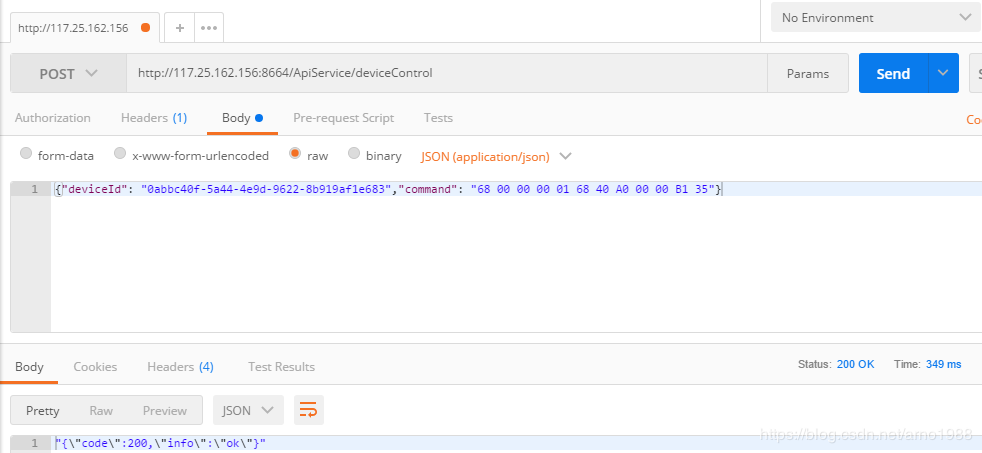The image size is (982, 453).
Task: Select form-data body type
Action: tap(26, 154)
